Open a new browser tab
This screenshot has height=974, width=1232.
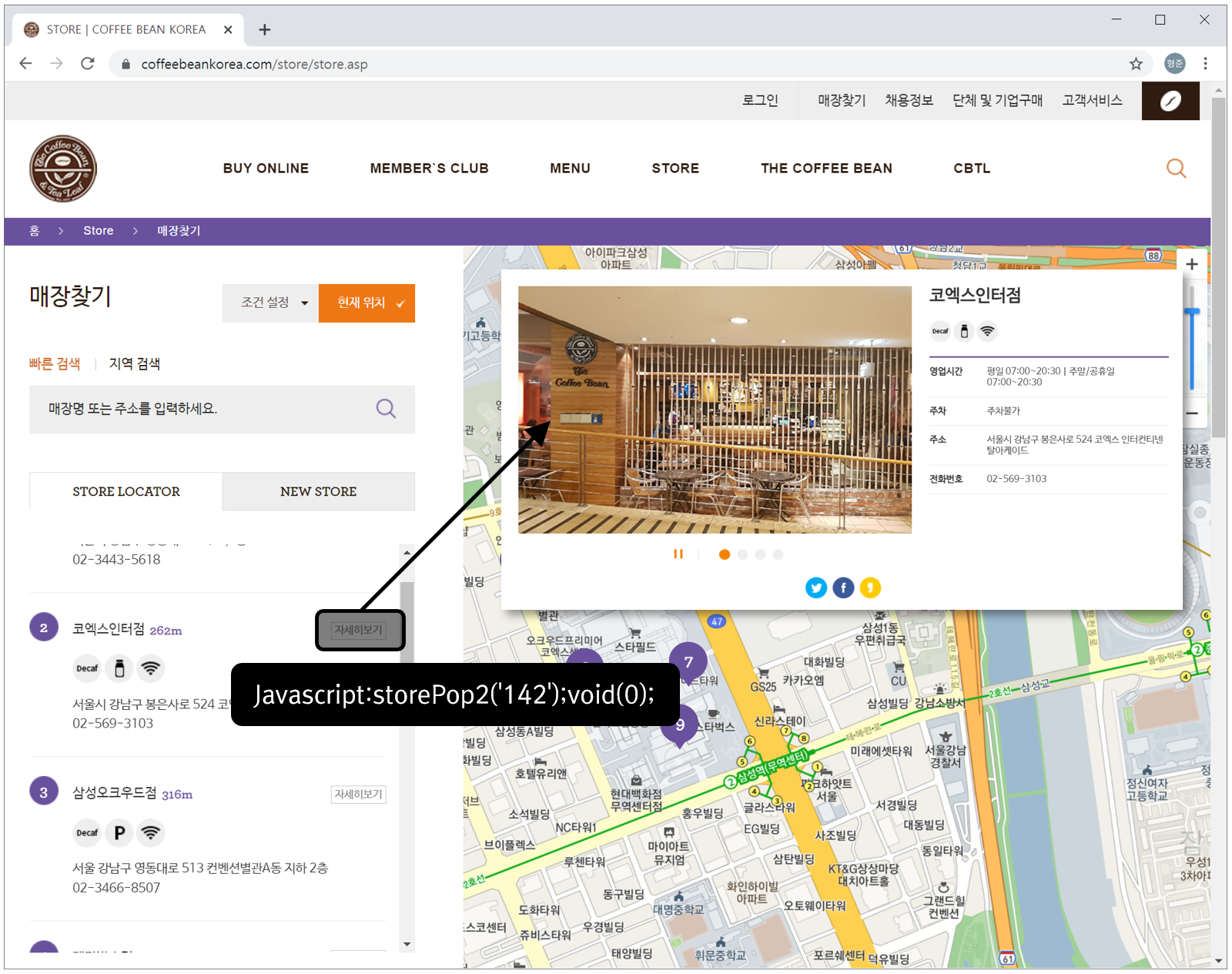click(x=265, y=29)
